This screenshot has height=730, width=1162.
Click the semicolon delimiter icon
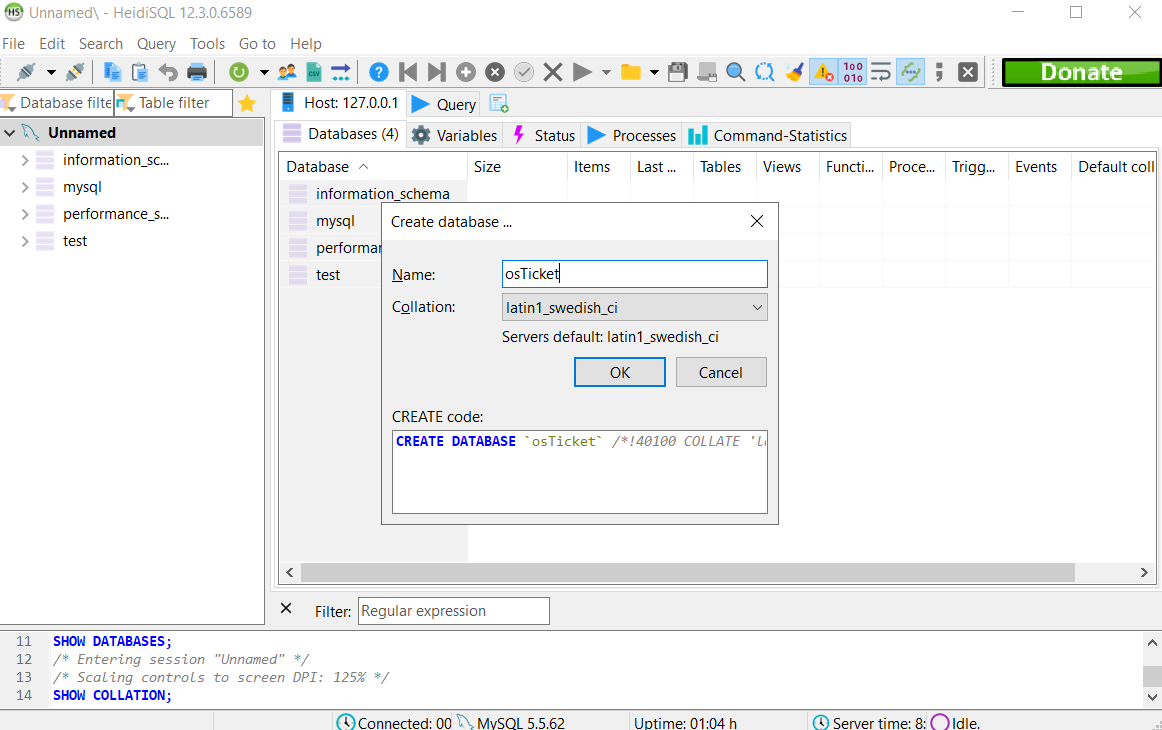pos(939,72)
